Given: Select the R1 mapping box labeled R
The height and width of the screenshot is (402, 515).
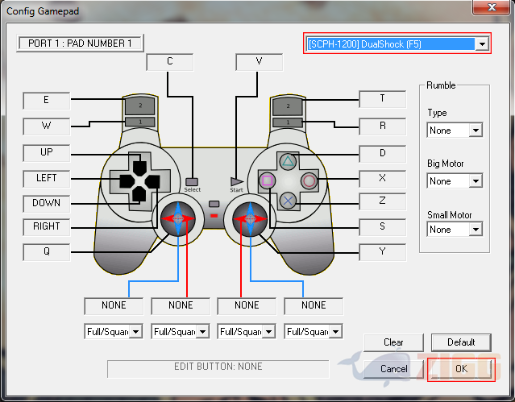Looking at the screenshot, I should click(x=382, y=126).
